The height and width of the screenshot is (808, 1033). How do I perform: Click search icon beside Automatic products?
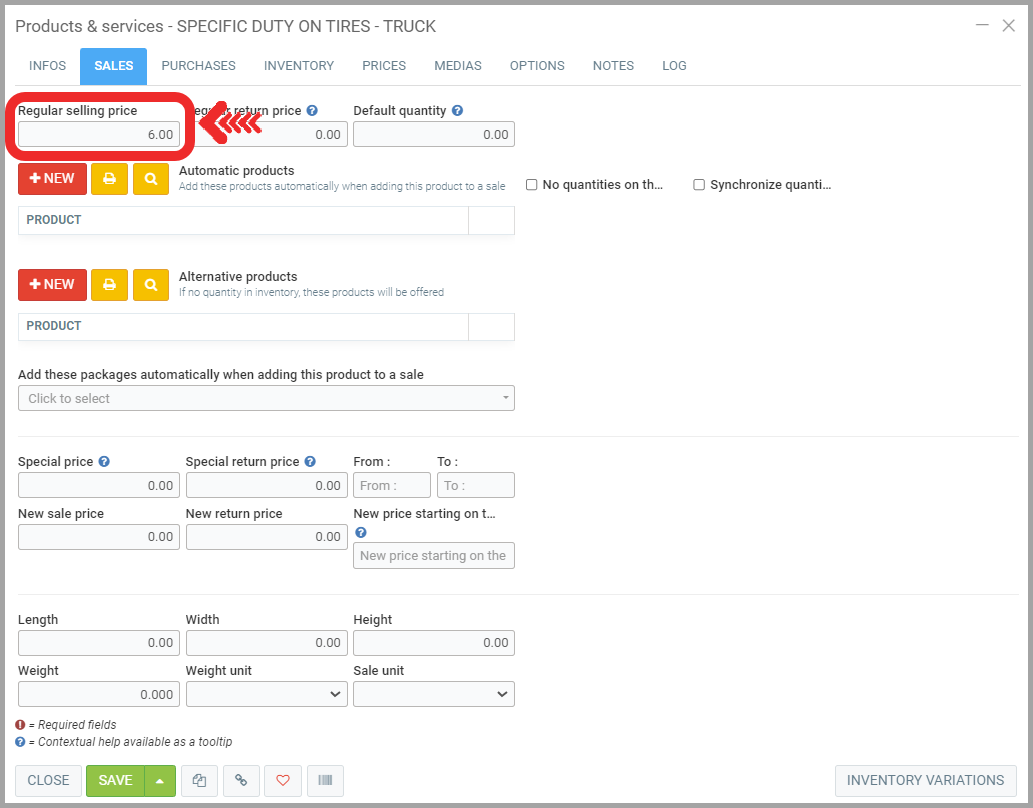click(x=151, y=178)
